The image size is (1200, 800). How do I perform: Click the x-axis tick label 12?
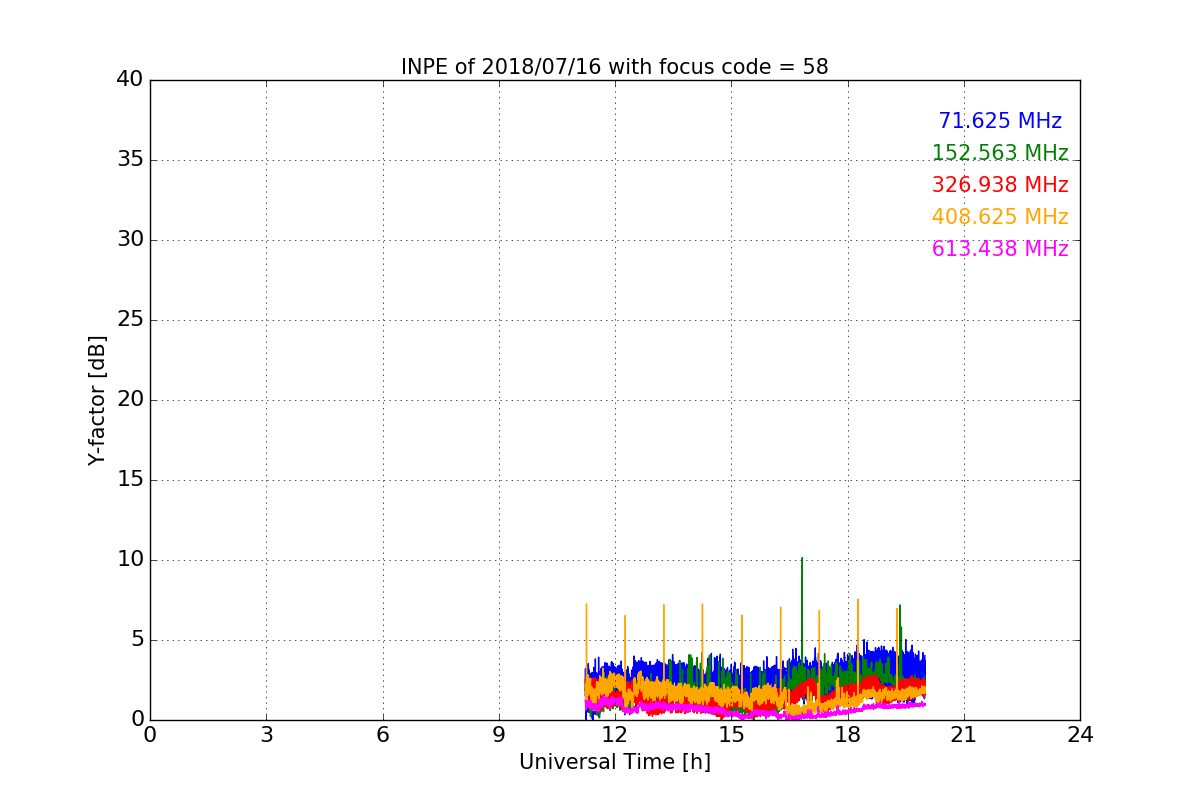pos(615,735)
